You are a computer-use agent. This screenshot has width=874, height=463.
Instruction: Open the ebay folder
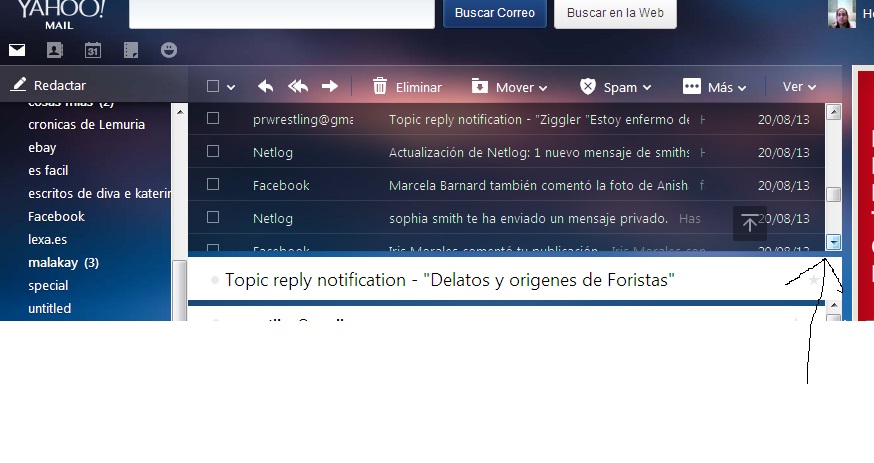(42, 148)
